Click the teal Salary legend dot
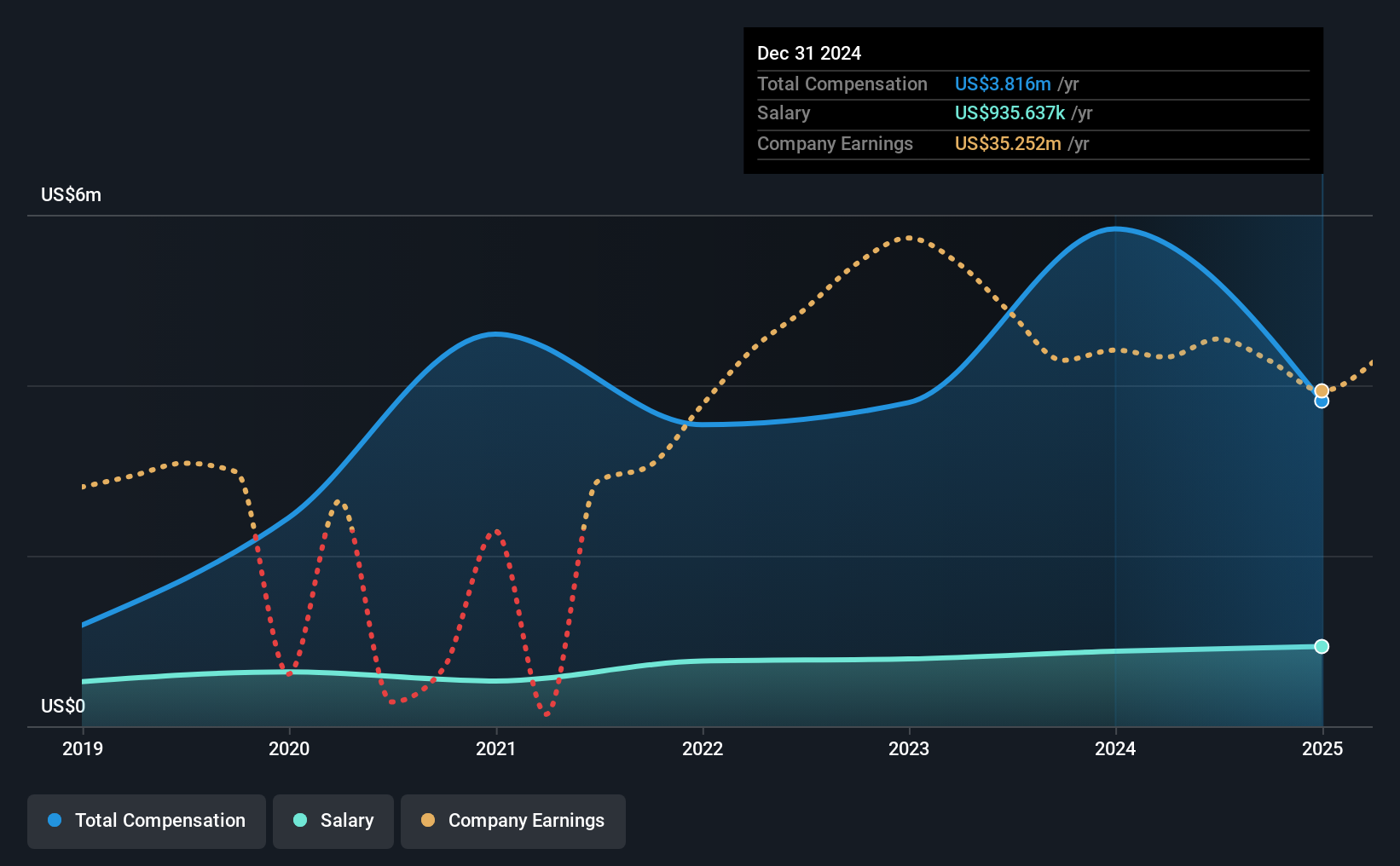 pos(300,820)
